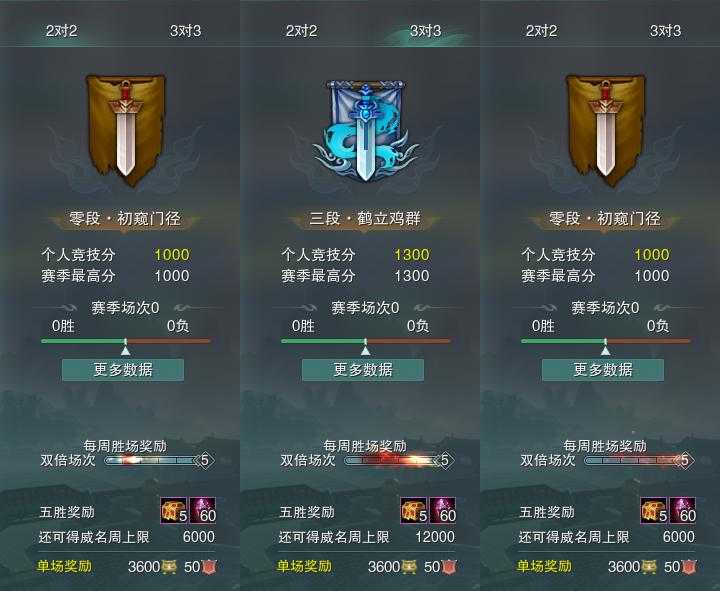Click the win-loss triangle marker in right panel

[606, 351]
